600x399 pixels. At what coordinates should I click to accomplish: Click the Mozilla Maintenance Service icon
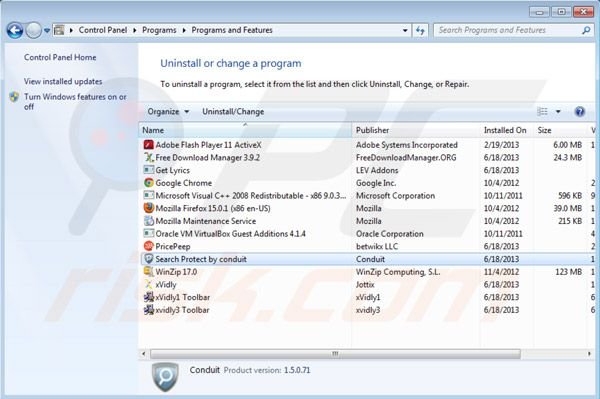click(148, 221)
